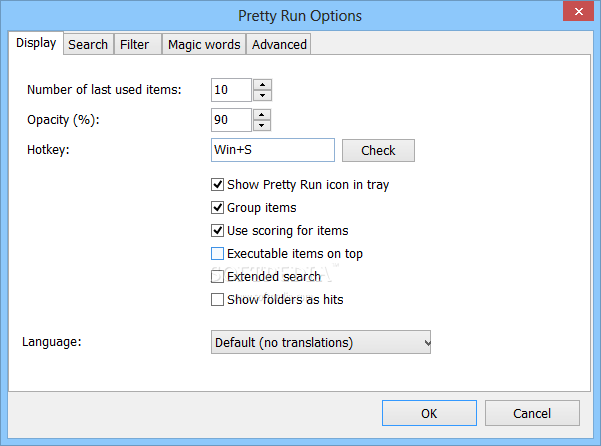
Task: Select the Advanced tab
Action: [279, 44]
